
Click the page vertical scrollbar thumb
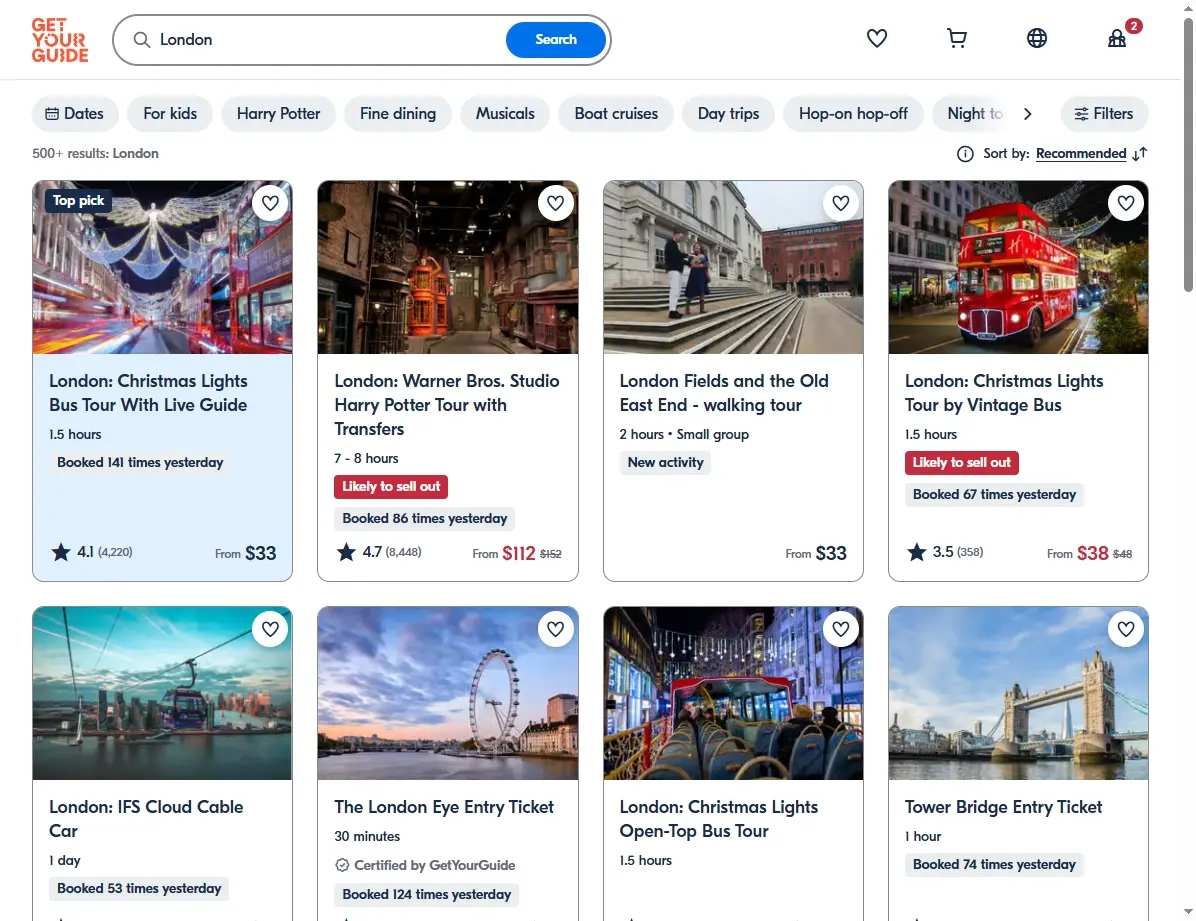click(x=1188, y=155)
